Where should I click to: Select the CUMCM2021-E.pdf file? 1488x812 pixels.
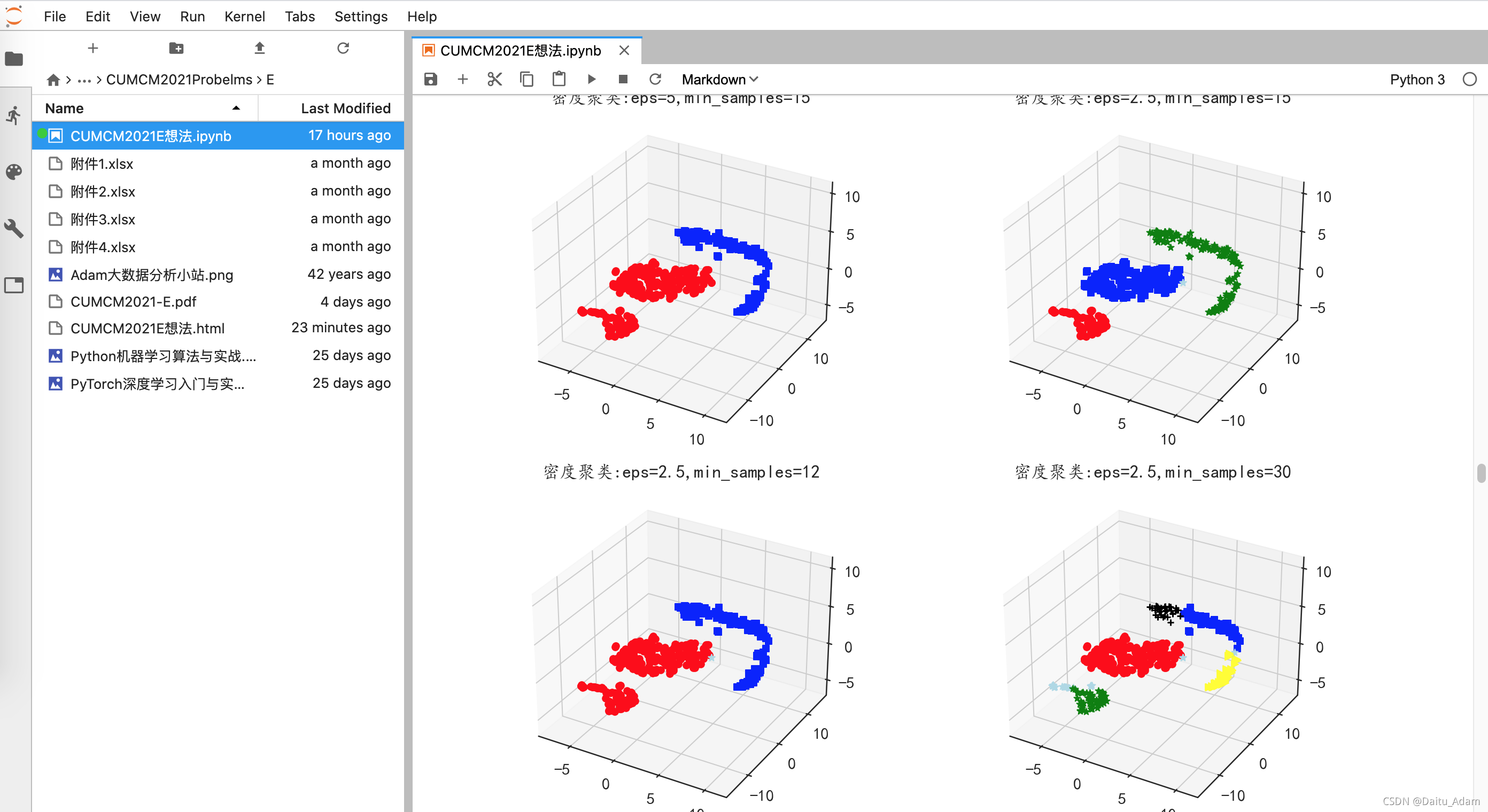(219, 301)
